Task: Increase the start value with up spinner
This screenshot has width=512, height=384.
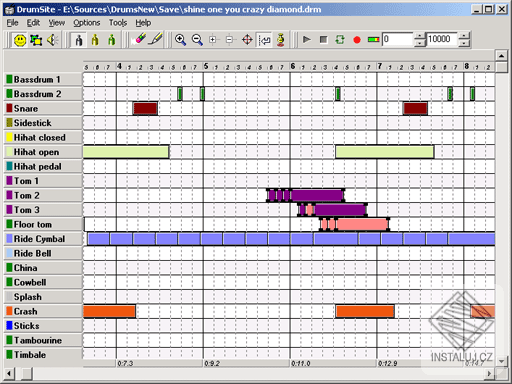Action: pyautogui.click(x=420, y=36)
